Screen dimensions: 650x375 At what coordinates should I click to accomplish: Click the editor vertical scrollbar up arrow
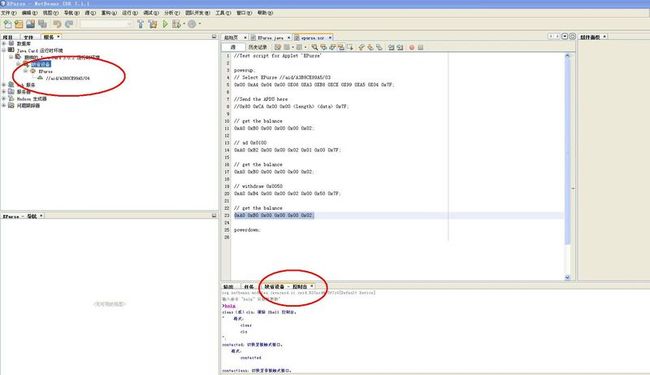pyautogui.click(x=568, y=56)
